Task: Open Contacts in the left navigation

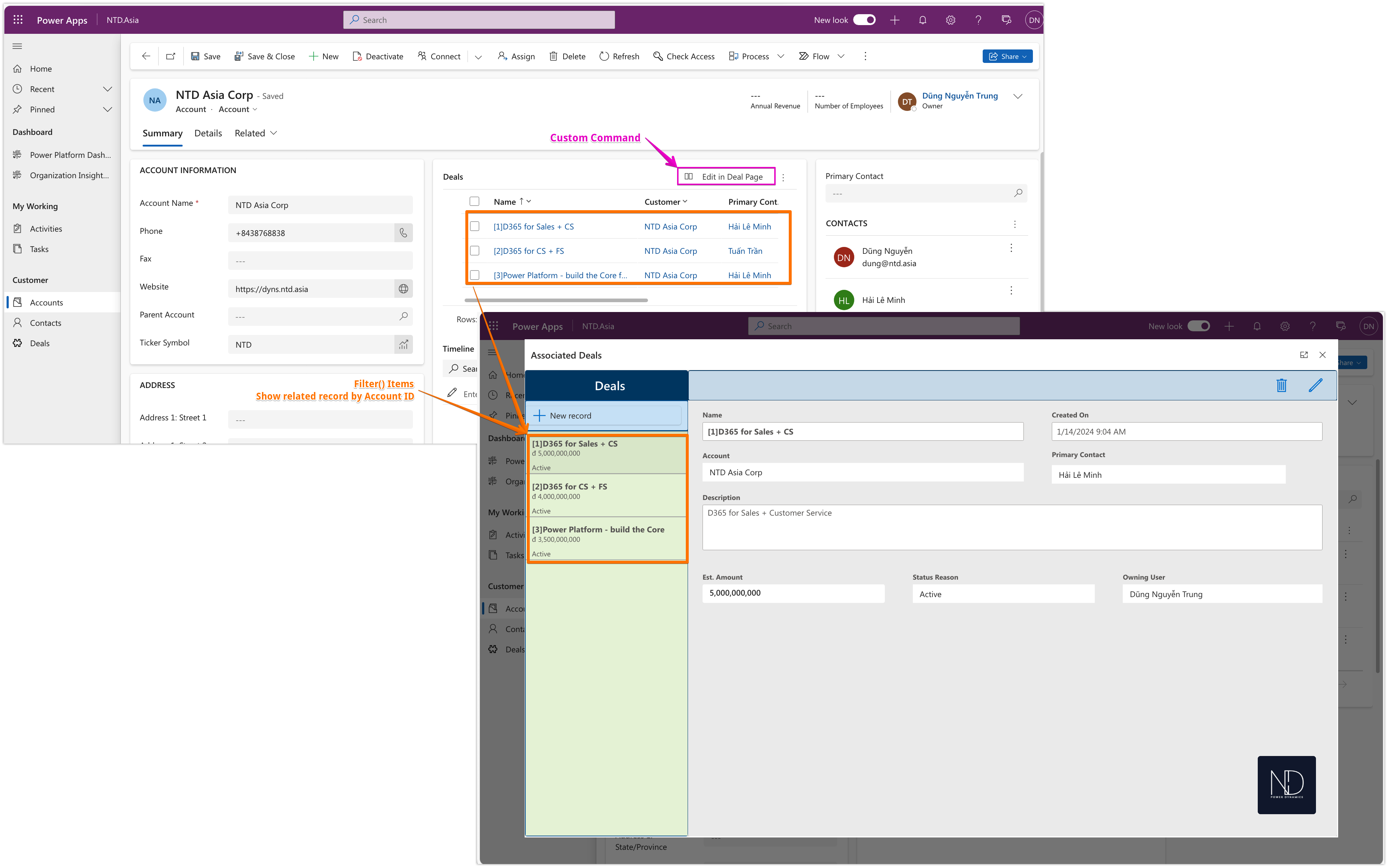Action: tap(45, 323)
